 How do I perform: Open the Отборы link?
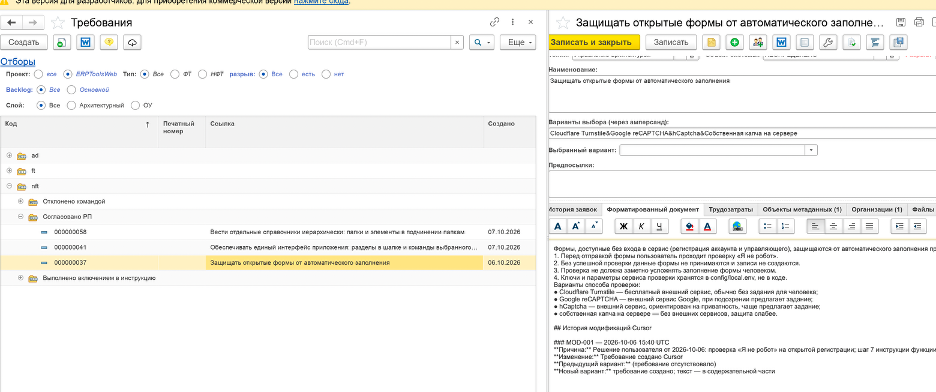tap(18, 61)
